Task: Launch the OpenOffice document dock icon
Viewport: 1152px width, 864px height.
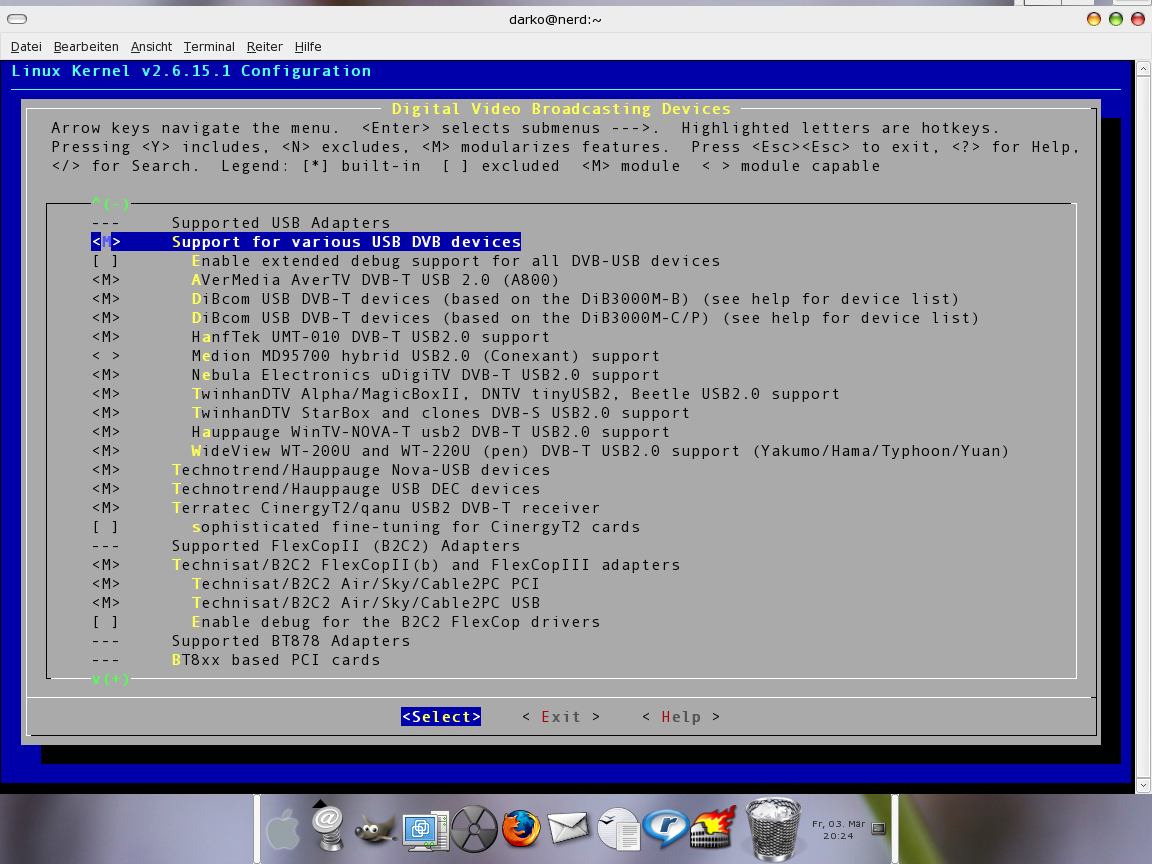Action: click(619, 829)
